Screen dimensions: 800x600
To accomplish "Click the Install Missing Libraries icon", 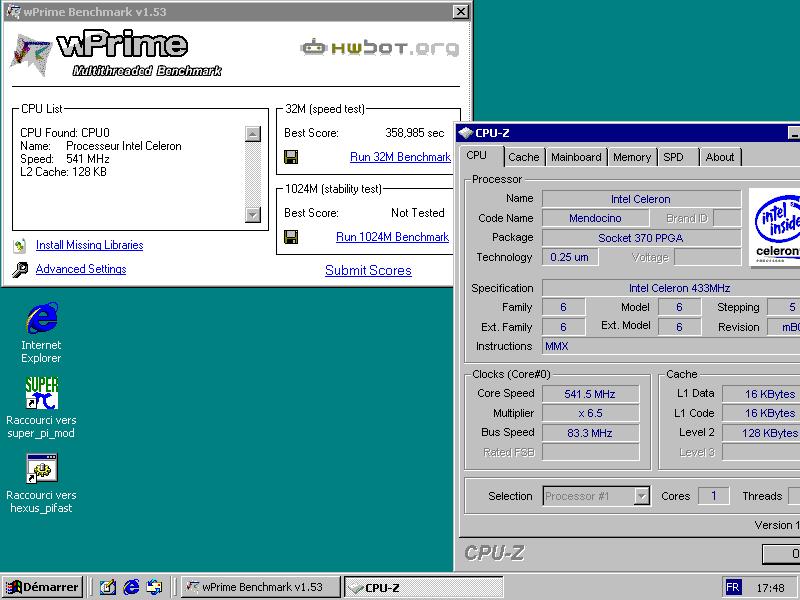I will click(19, 245).
